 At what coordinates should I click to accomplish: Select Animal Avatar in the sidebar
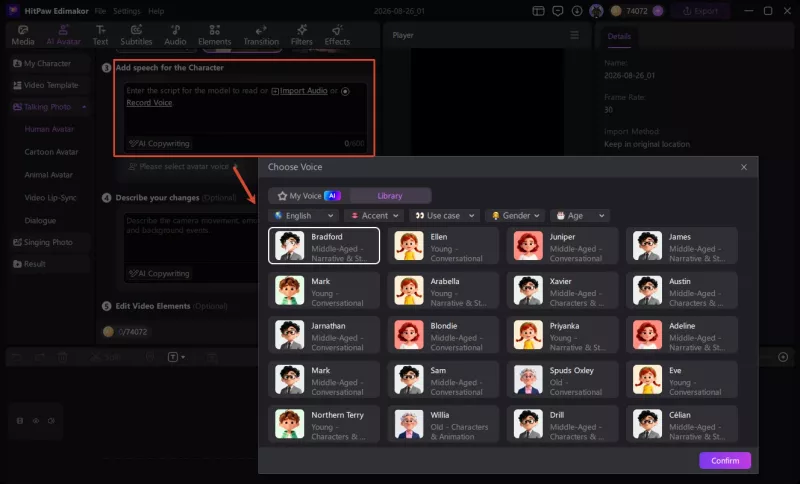click(48, 175)
